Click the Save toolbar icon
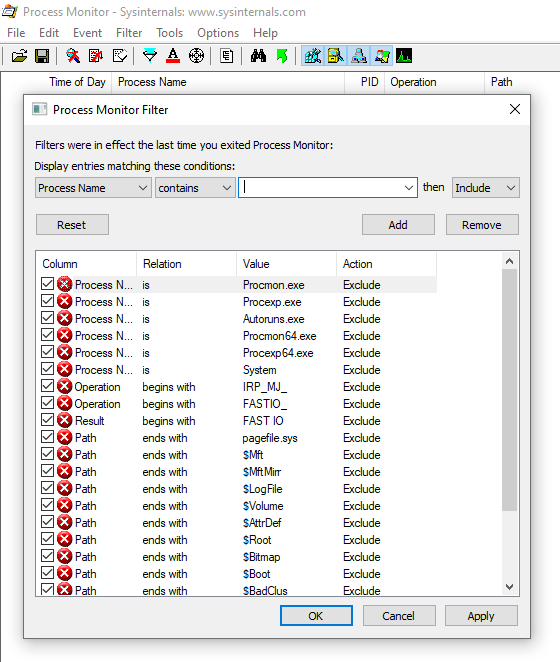Screen dimensions: 560x662 [42, 56]
